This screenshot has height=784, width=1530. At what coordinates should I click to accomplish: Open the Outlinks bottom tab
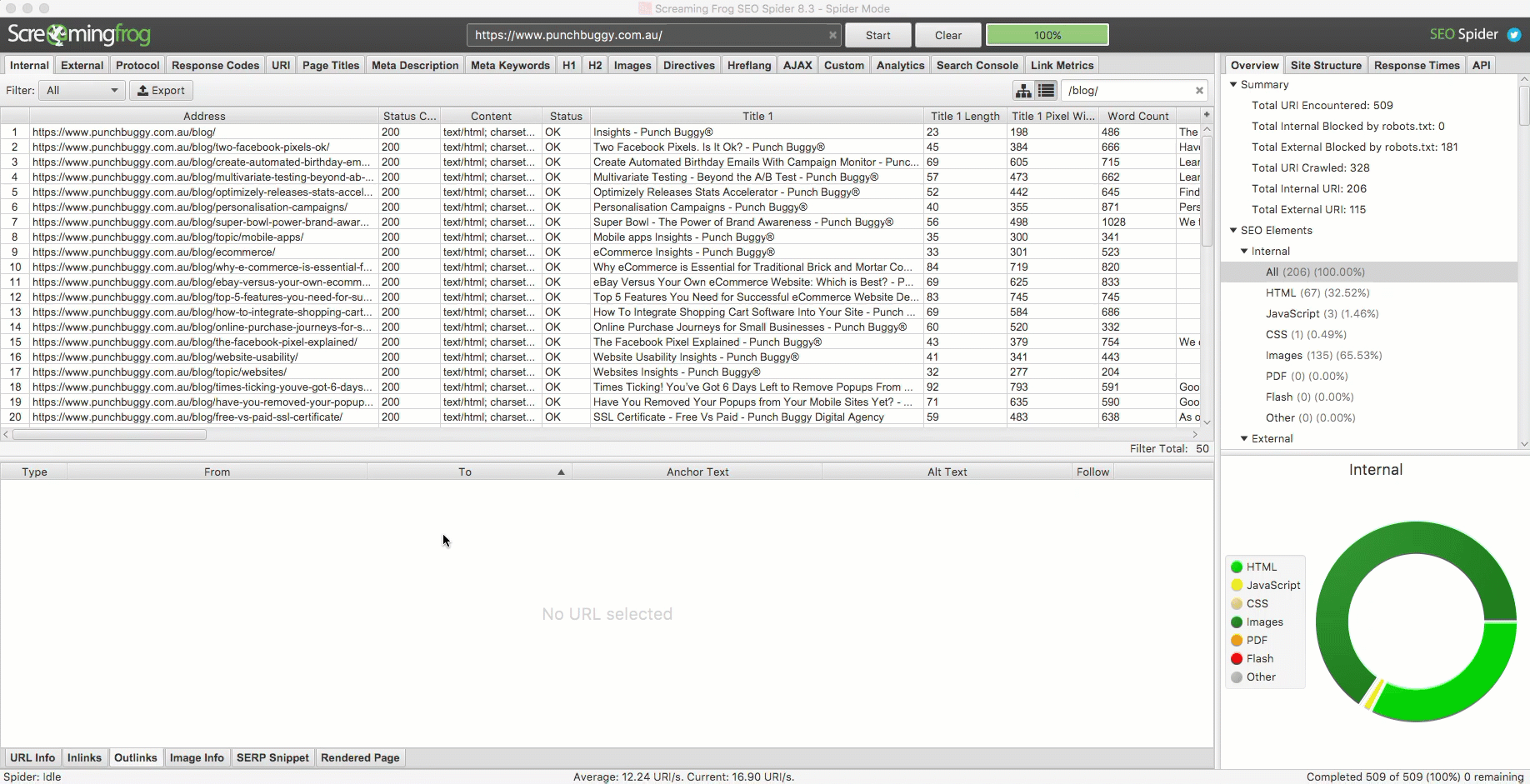pyautogui.click(x=136, y=757)
